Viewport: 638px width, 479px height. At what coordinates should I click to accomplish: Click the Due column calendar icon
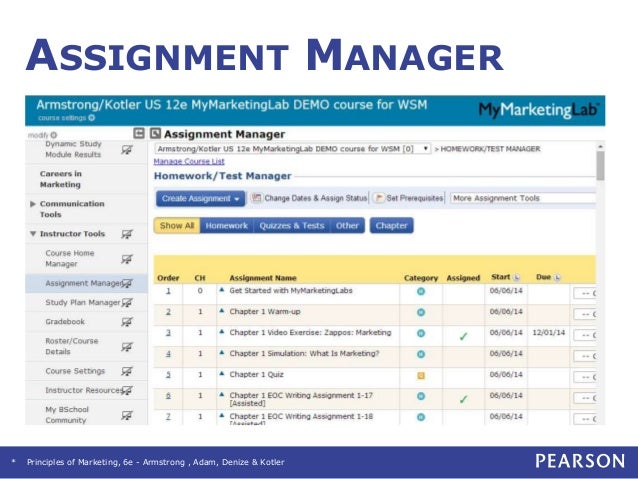tap(557, 278)
